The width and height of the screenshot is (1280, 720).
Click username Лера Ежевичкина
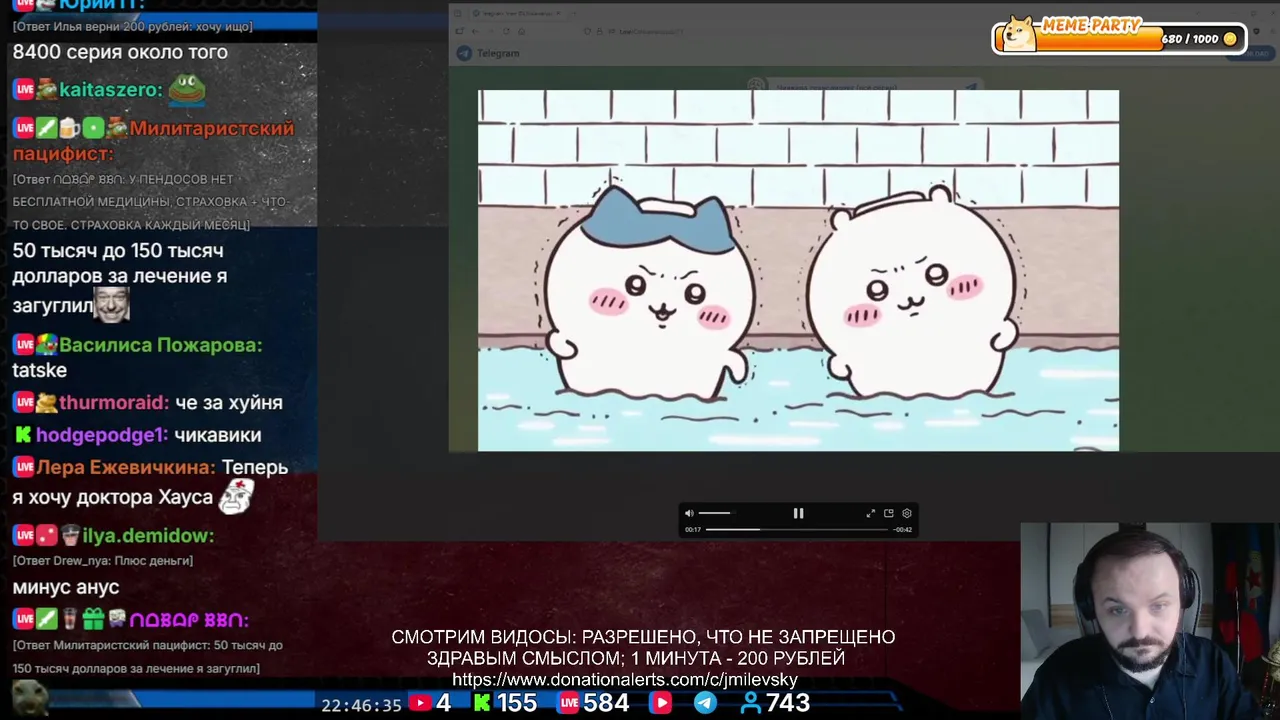click(x=125, y=467)
